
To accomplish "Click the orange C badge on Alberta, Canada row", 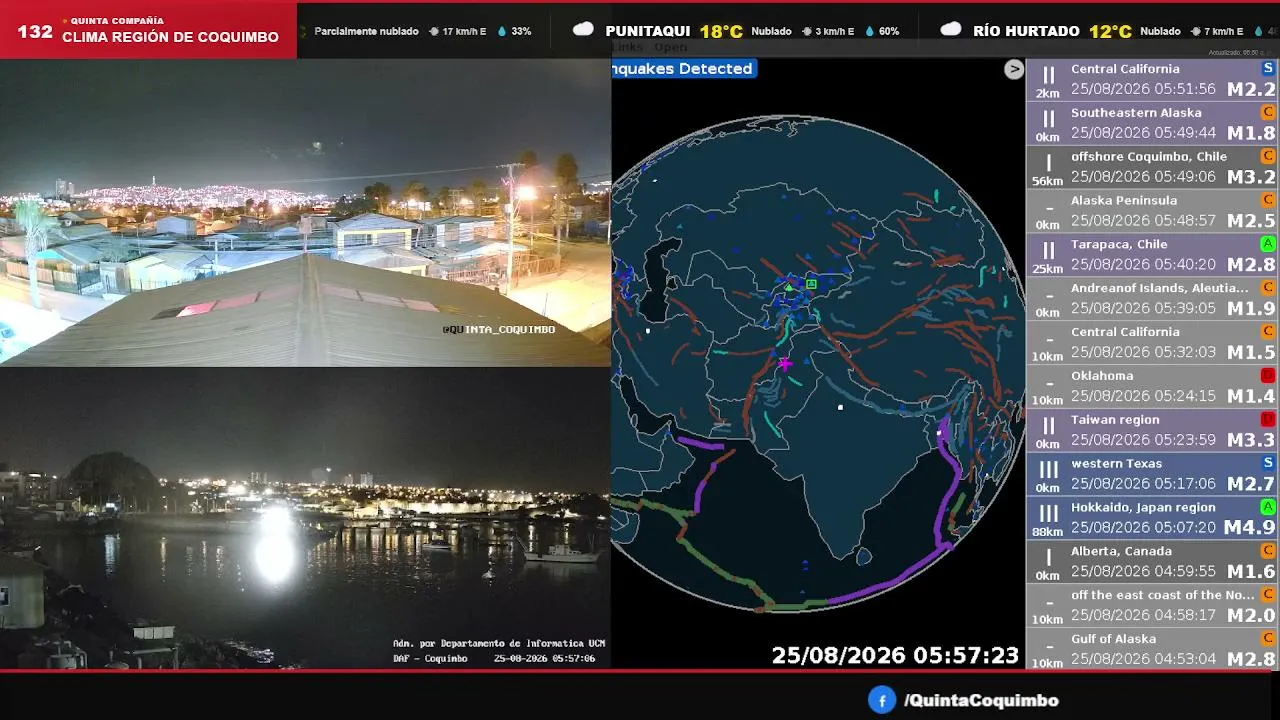I will coord(1268,551).
